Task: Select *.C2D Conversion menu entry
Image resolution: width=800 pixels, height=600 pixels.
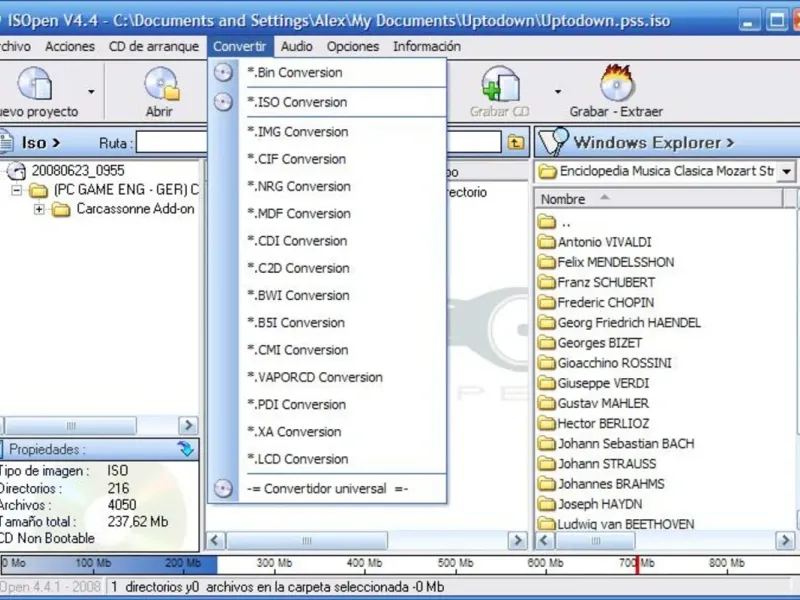Action: [x=343, y=268]
